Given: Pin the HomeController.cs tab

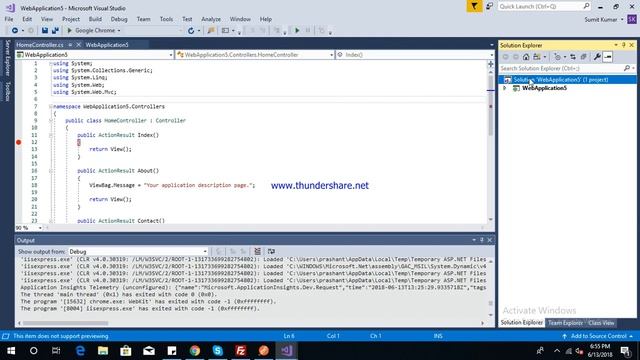Looking at the screenshot, I should pyautogui.click(x=70, y=45).
